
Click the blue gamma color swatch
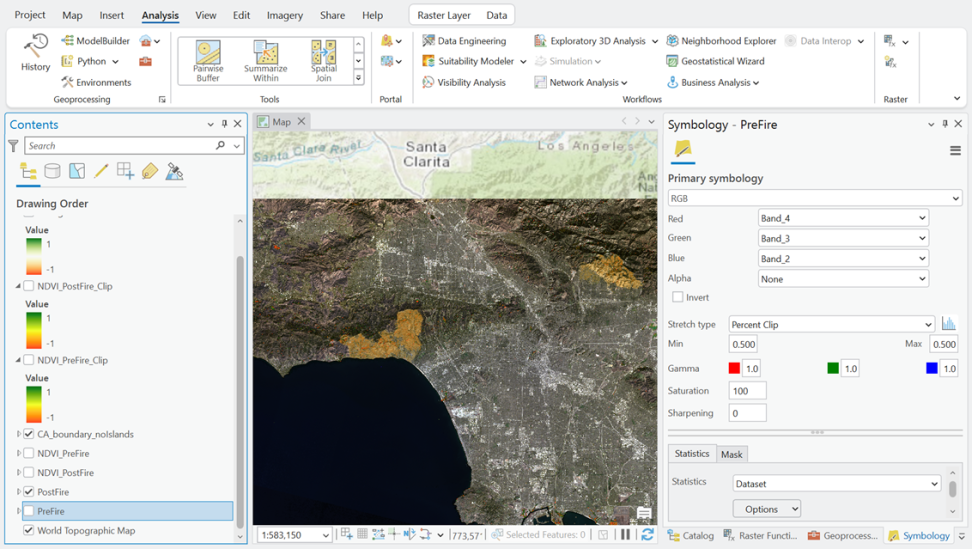tap(931, 368)
